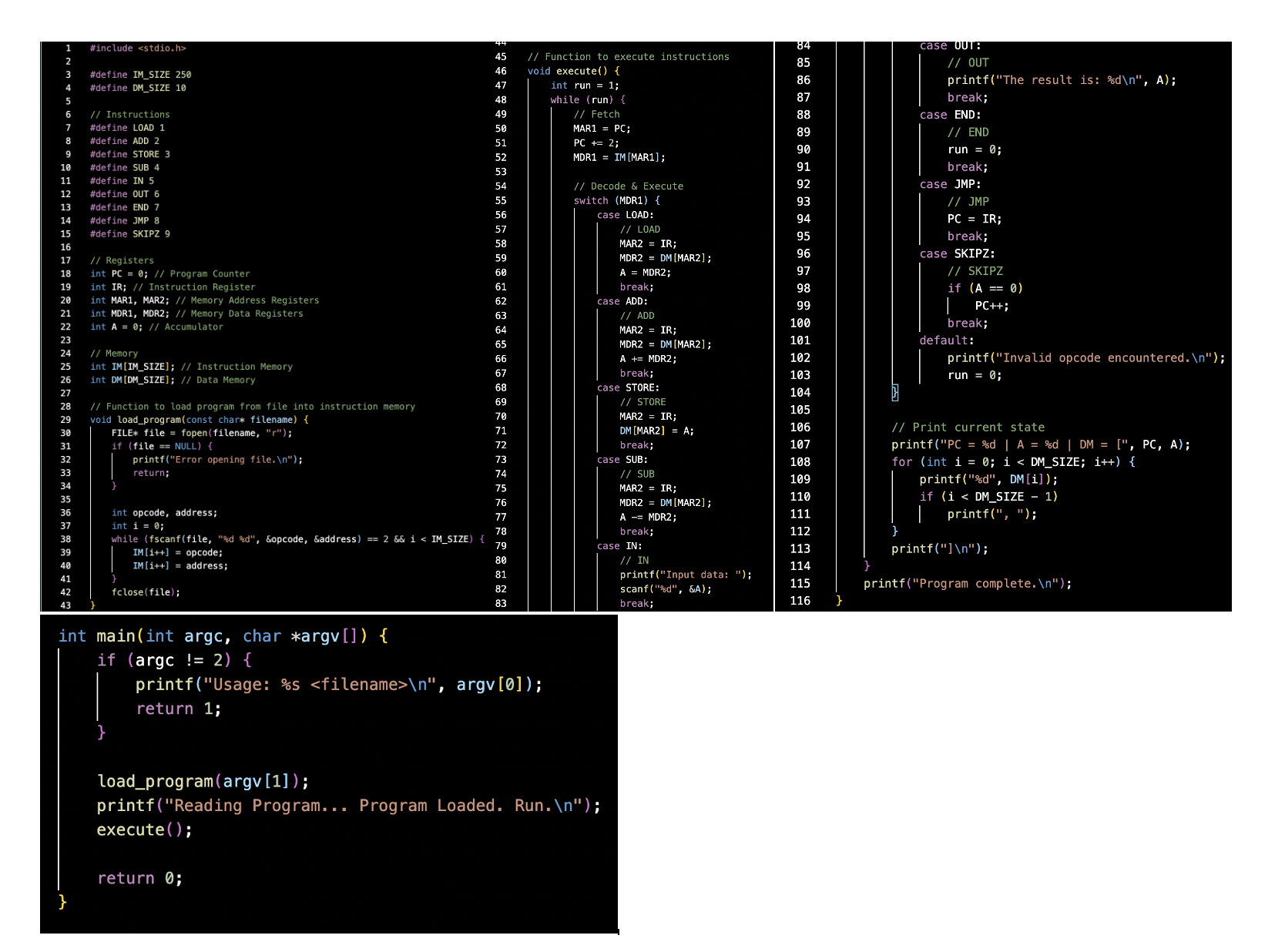This screenshot has height=952, width=1285.
Task: Click the '#include <stdio.h>' line
Action: tap(138, 48)
